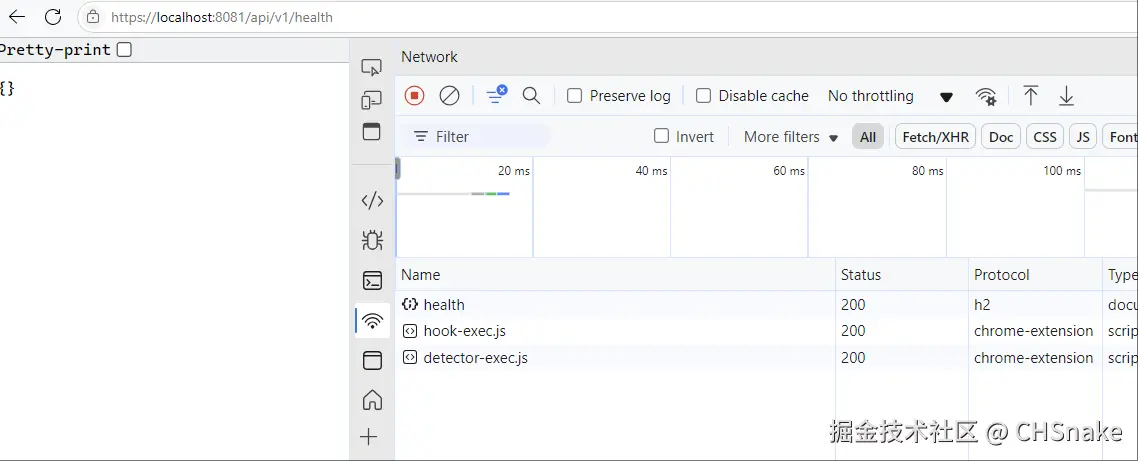
Task: Click the Network panel title
Action: coord(430,57)
